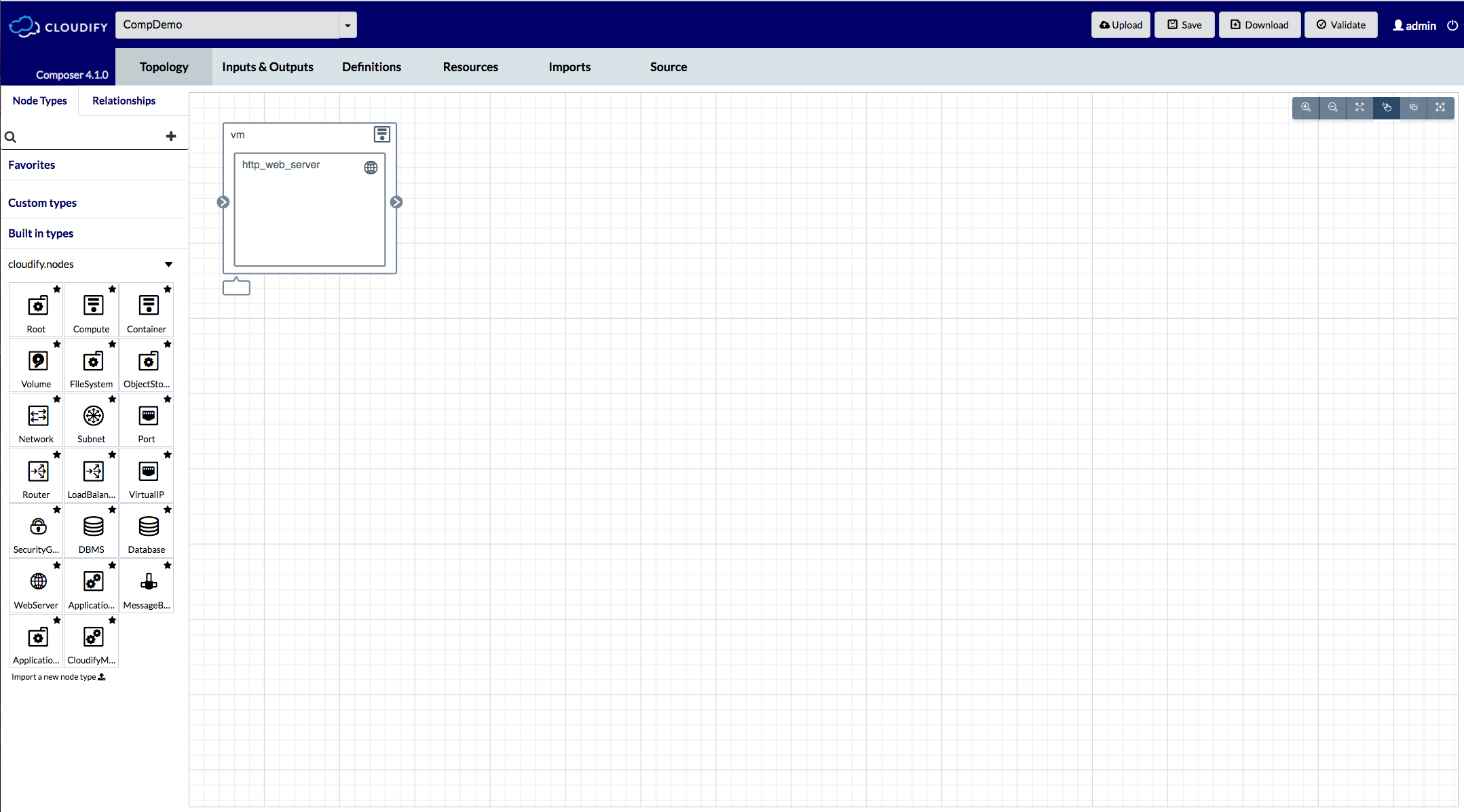Toggle favorite star on WebServer
Screen dimensions: 1464x812
tap(57, 565)
